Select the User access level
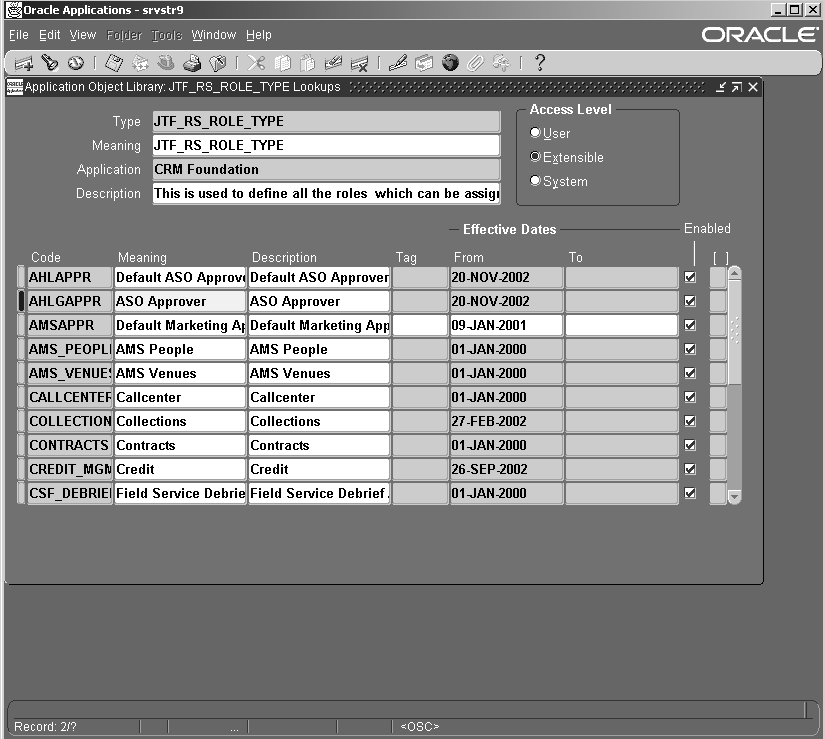Image resolution: width=825 pixels, height=739 pixels. [x=535, y=133]
